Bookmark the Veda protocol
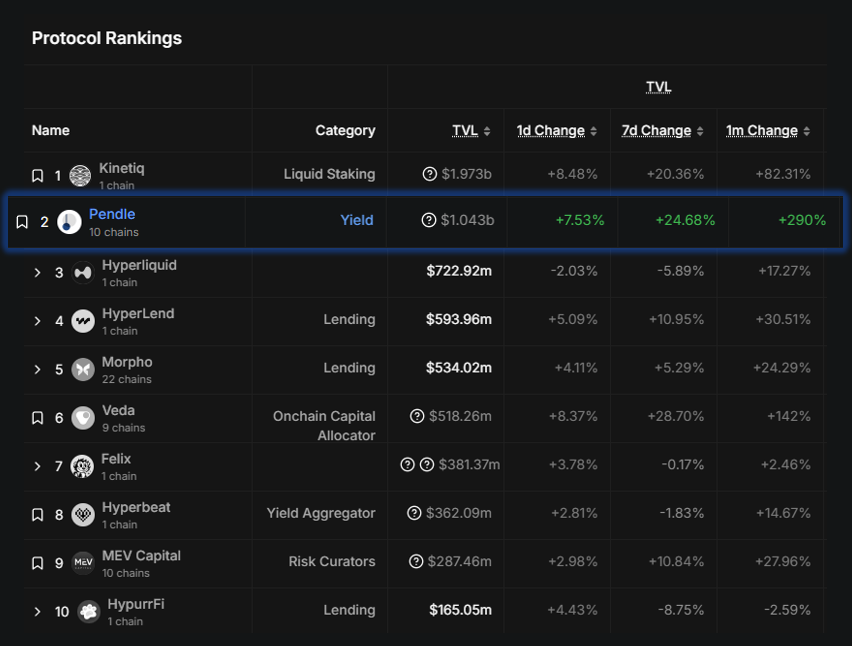Viewport: 852px width, 646px height. pos(37,418)
